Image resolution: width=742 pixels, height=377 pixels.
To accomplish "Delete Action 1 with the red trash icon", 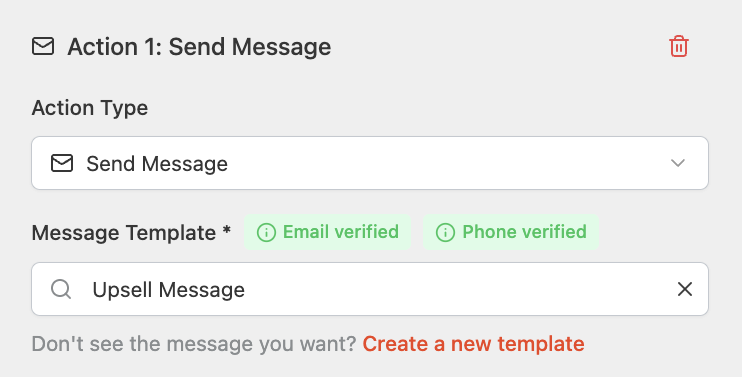I will click(679, 46).
